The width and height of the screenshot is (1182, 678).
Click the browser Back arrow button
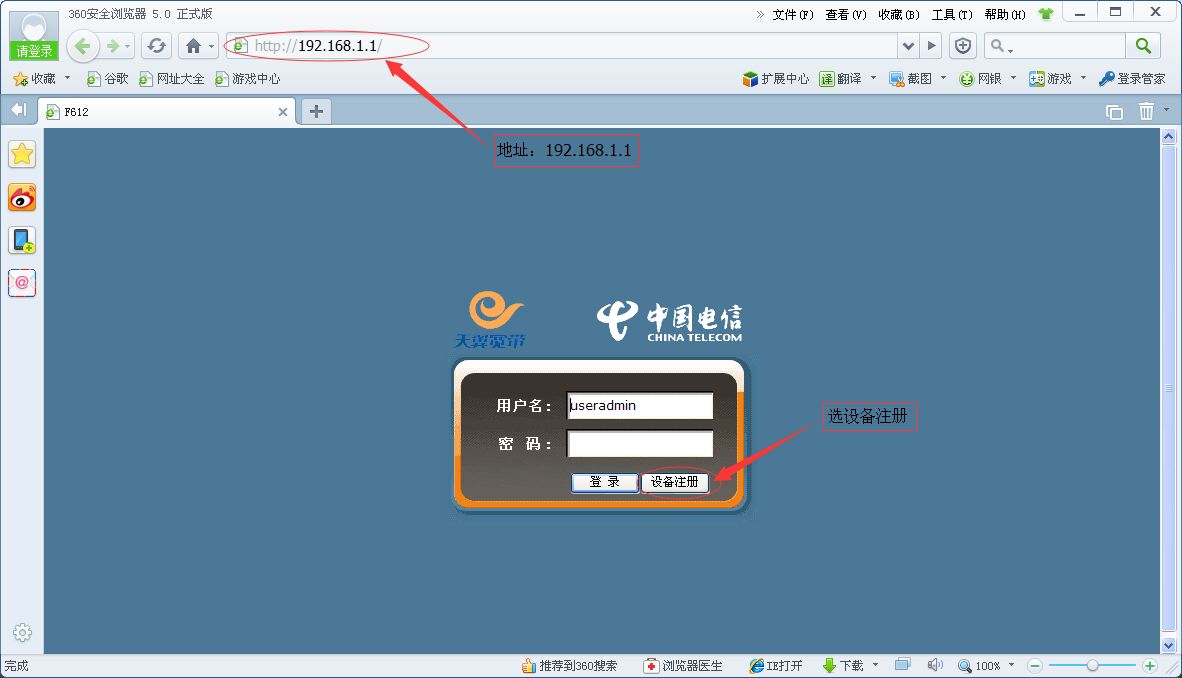point(83,46)
